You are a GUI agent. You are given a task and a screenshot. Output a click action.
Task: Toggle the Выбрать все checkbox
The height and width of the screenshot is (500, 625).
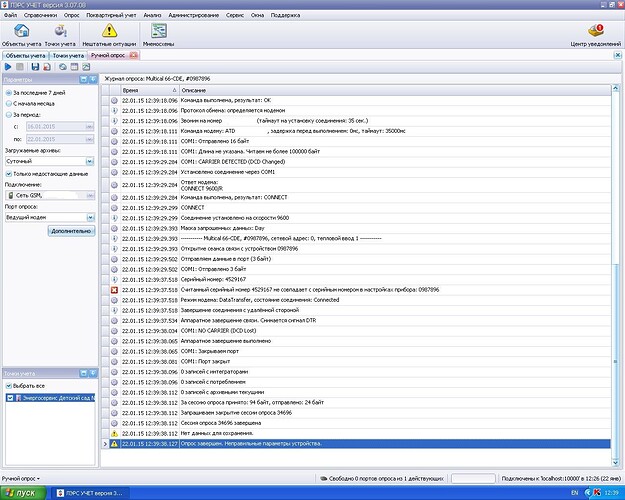pyautogui.click(x=9, y=386)
